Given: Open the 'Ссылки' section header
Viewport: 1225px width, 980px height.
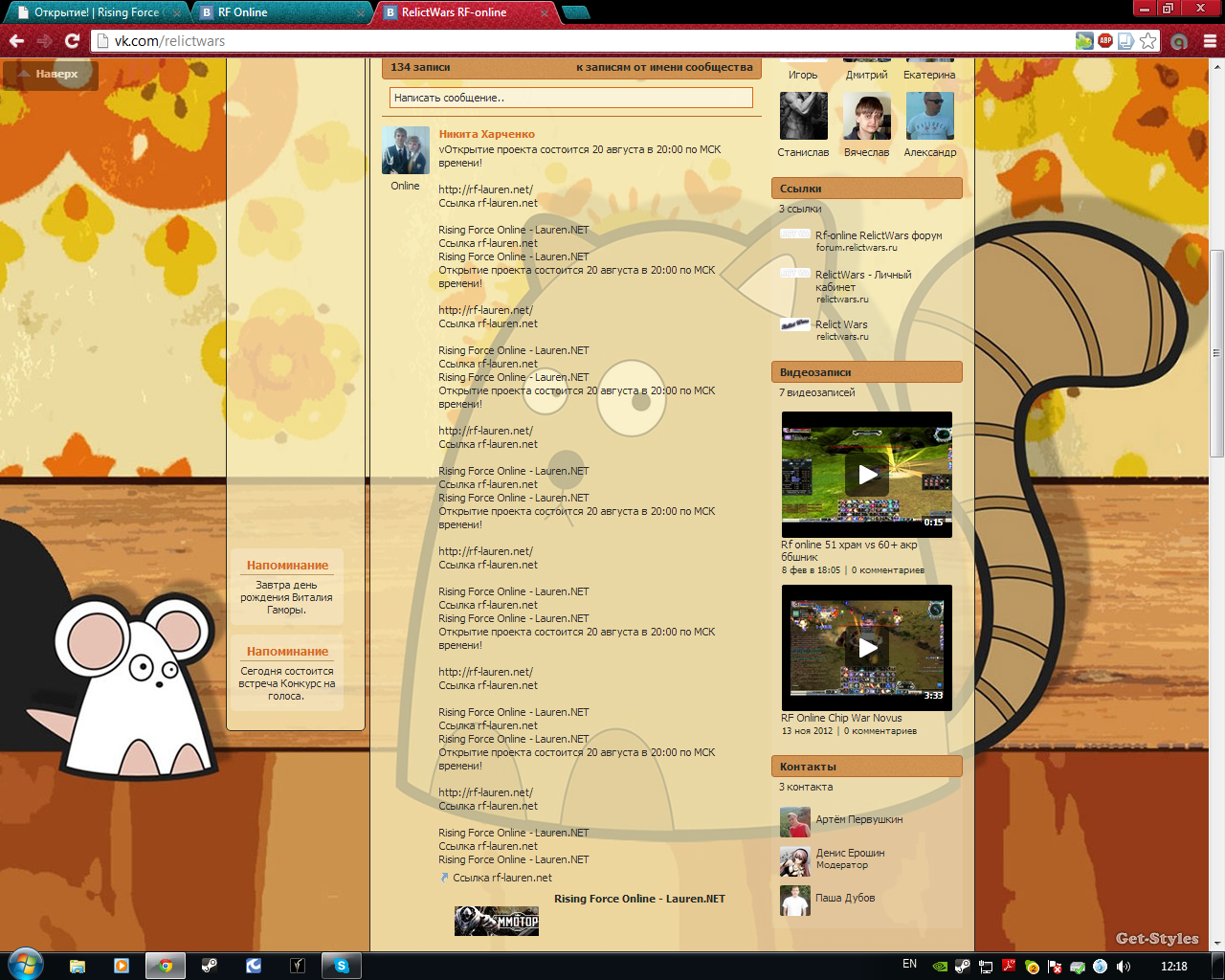Looking at the screenshot, I should [x=867, y=189].
